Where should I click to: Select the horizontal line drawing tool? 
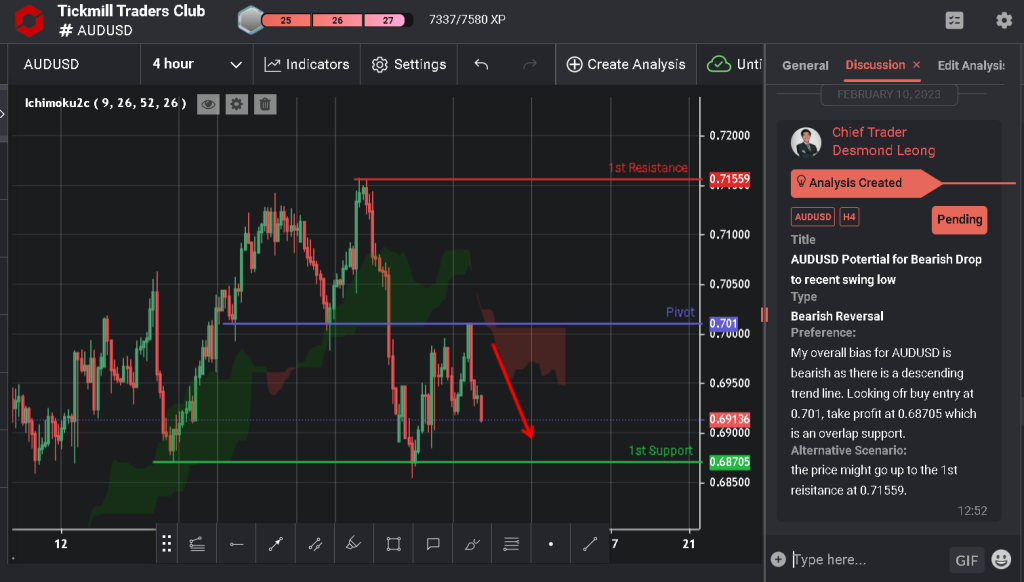236,544
